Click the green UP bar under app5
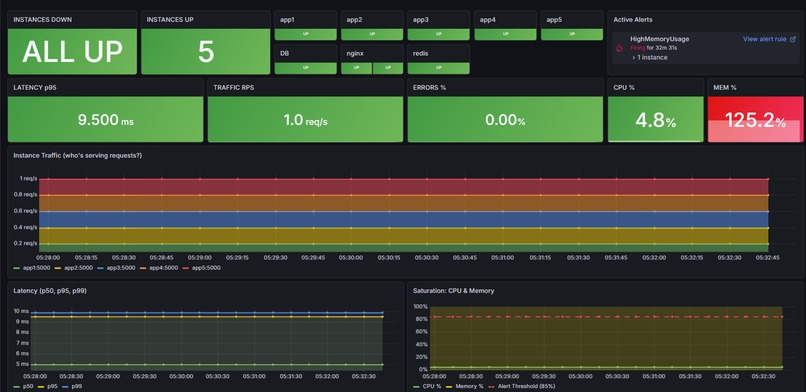The height and width of the screenshot is (392, 806). (x=572, y=34)
